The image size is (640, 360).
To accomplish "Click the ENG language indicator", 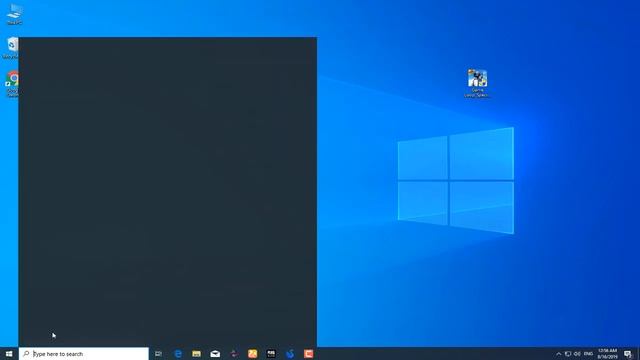I will [588, 354].
